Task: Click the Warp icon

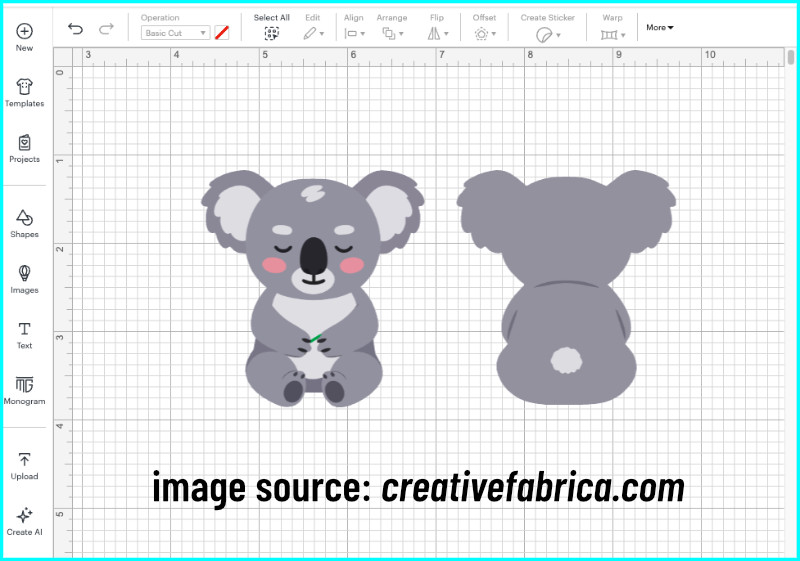Action: pos(609,35)
